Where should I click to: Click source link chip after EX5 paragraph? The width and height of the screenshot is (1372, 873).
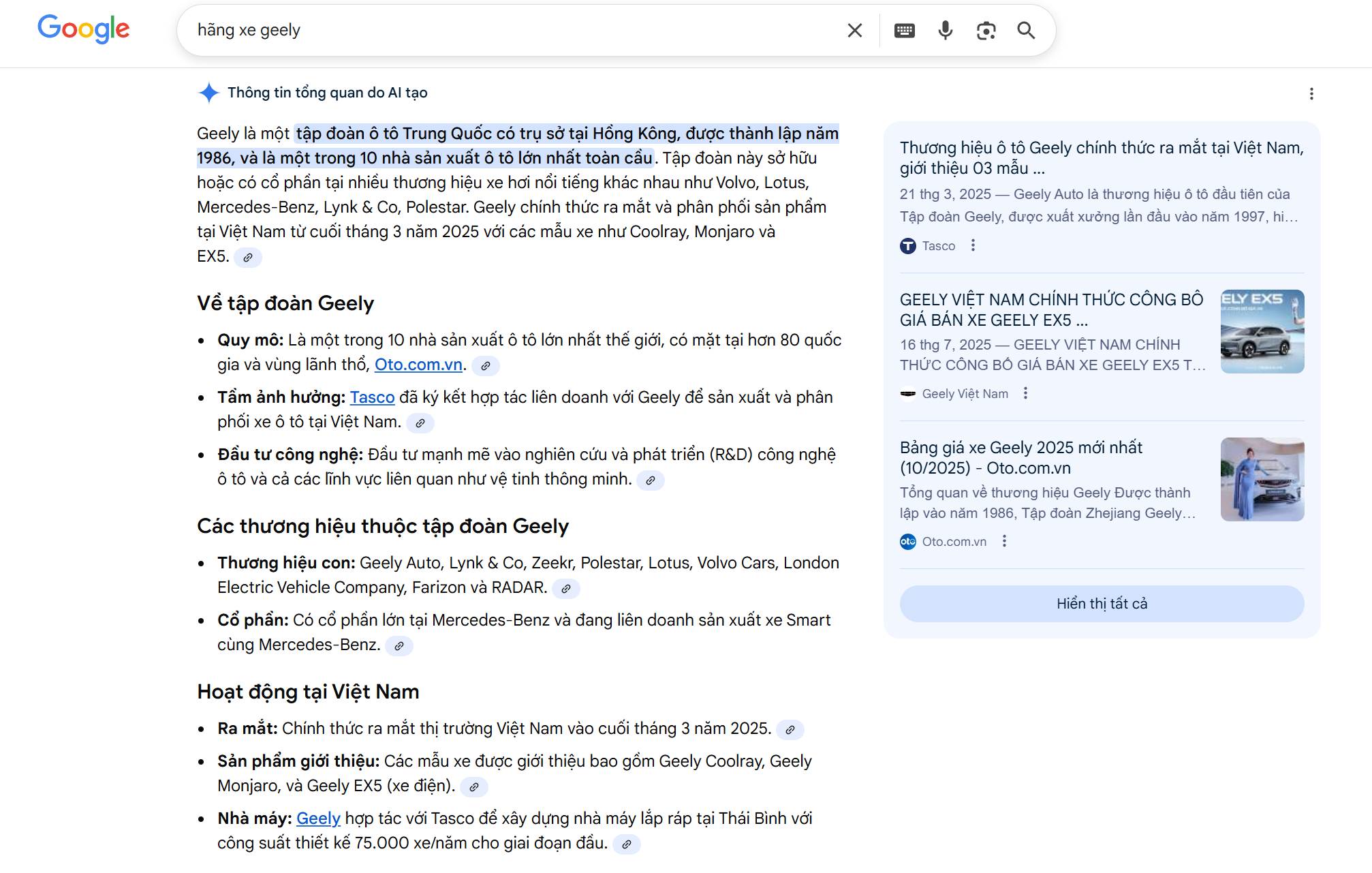pyautogui.click(x=248, y=258)
